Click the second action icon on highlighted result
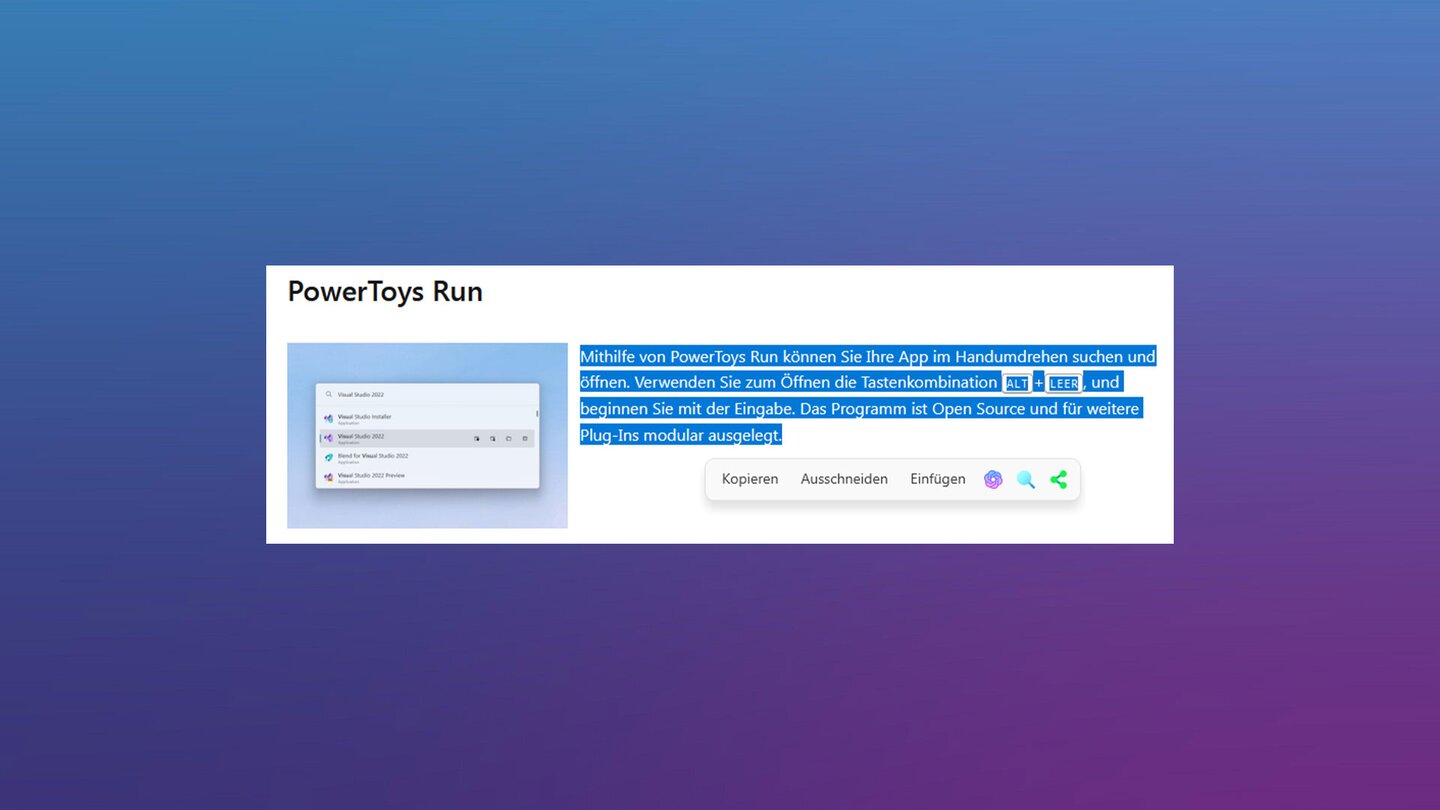This screenshot has height=810, width=1440. click(492, 438)
